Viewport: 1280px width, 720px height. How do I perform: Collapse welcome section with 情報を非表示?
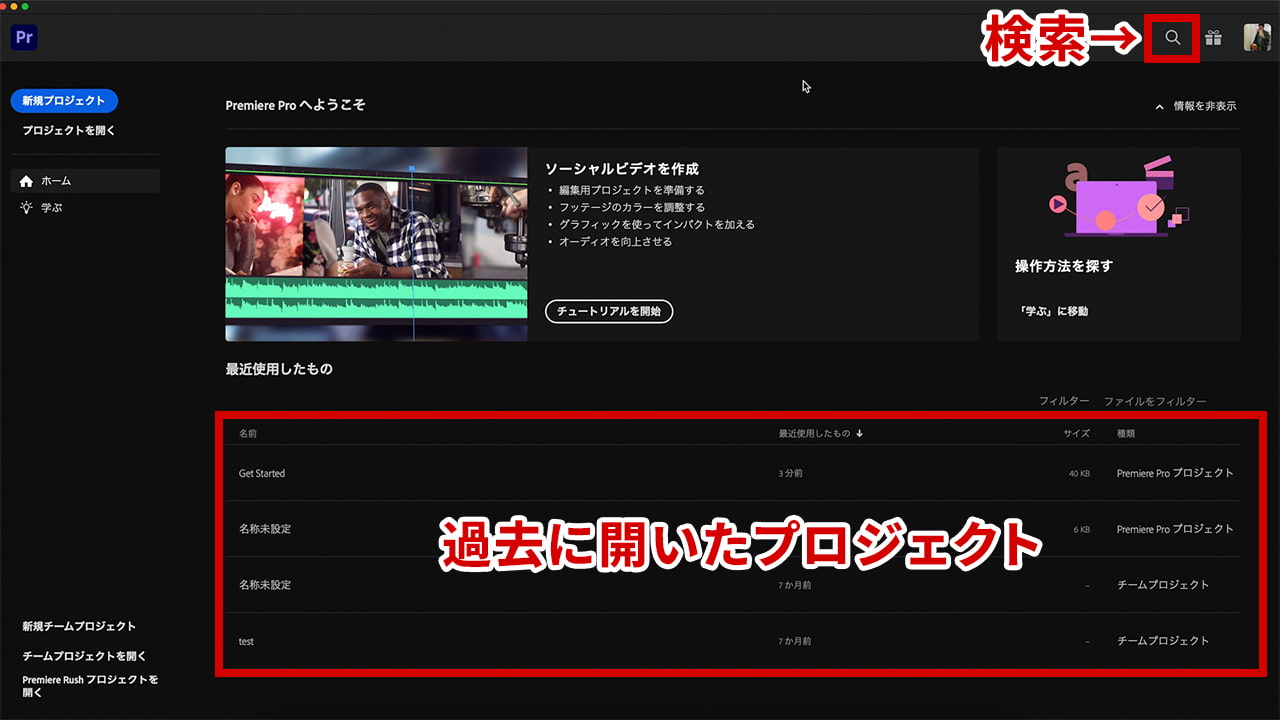click(x=1196, y=106)
